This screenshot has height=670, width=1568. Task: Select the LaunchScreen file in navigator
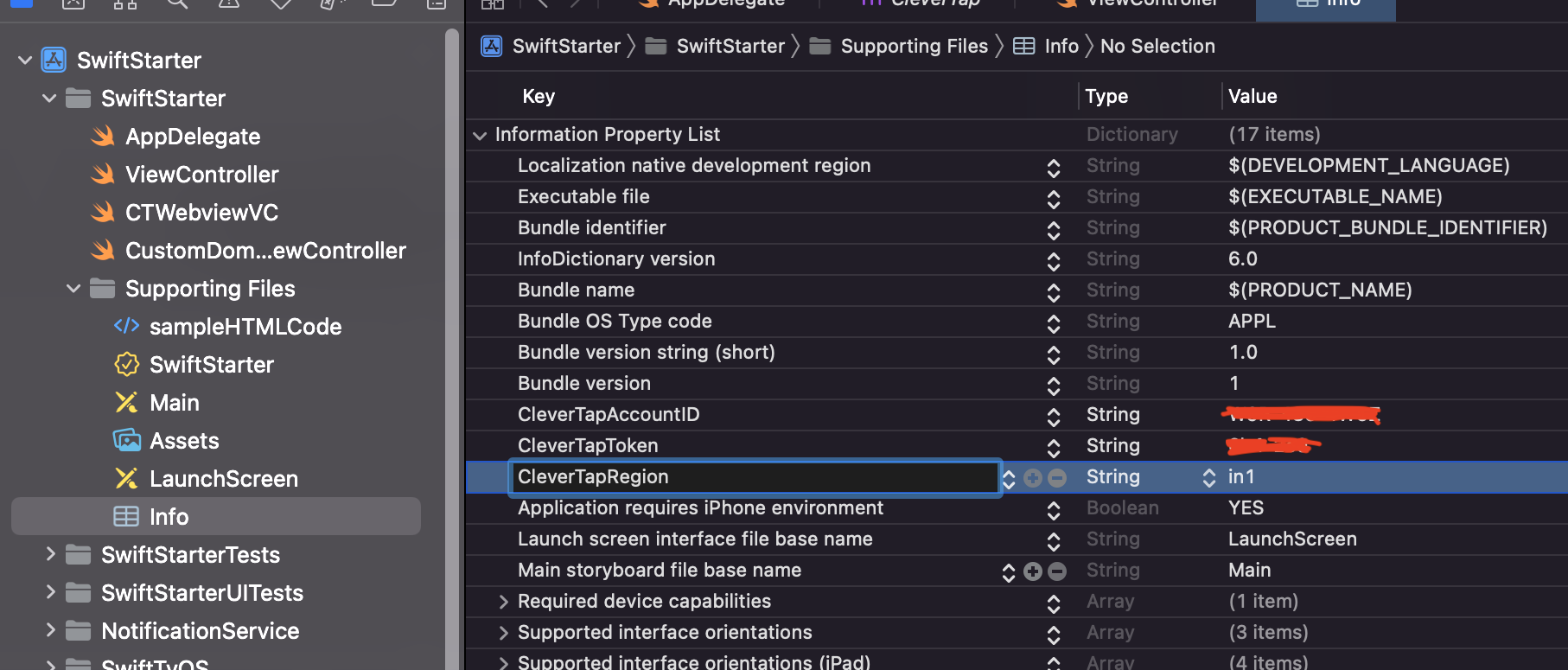click(x=224, y=478)
